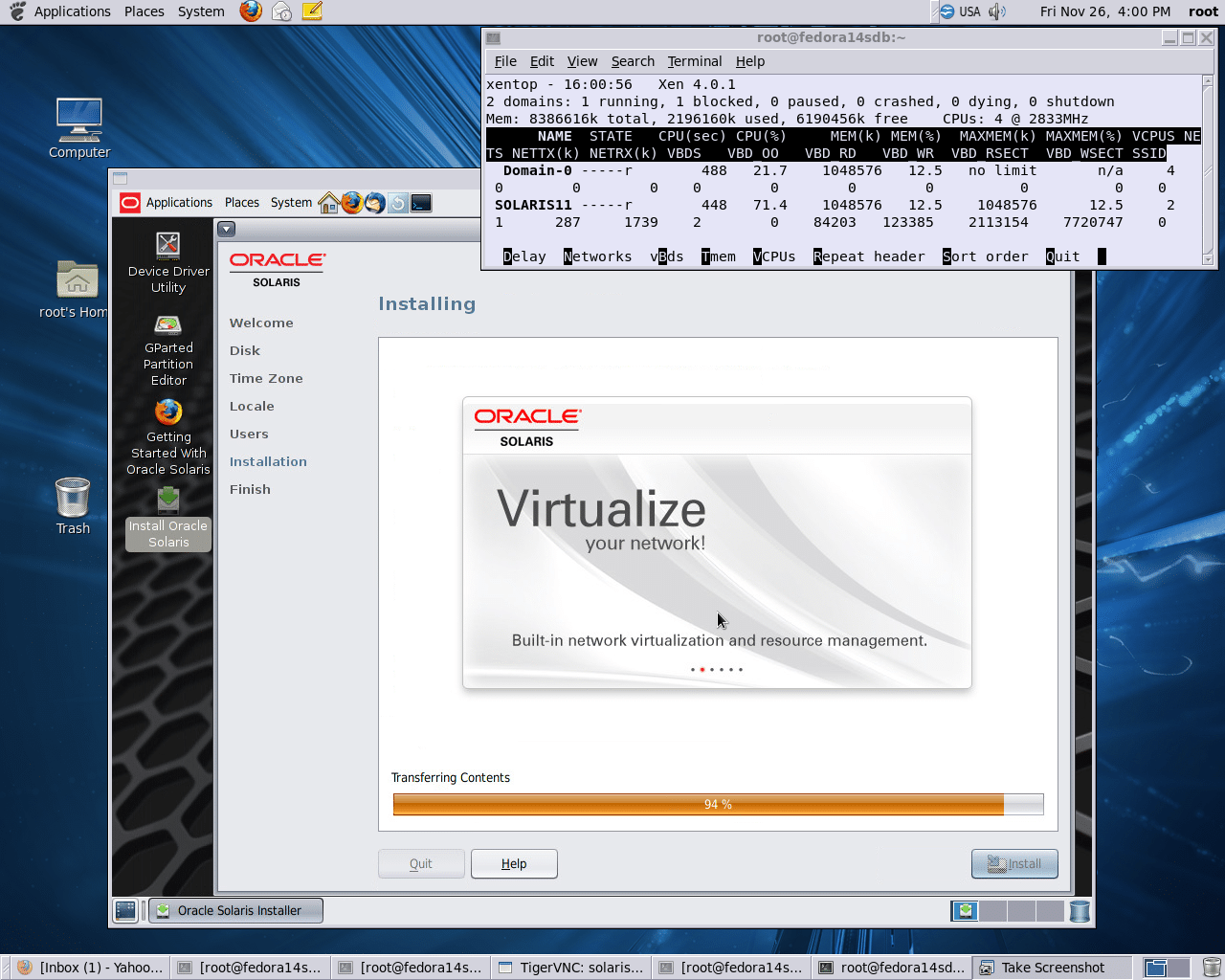The height and width of the screenshot is (980, 1225).
Task: Open the Device Driver Utility icon
Action: [168, 262]
